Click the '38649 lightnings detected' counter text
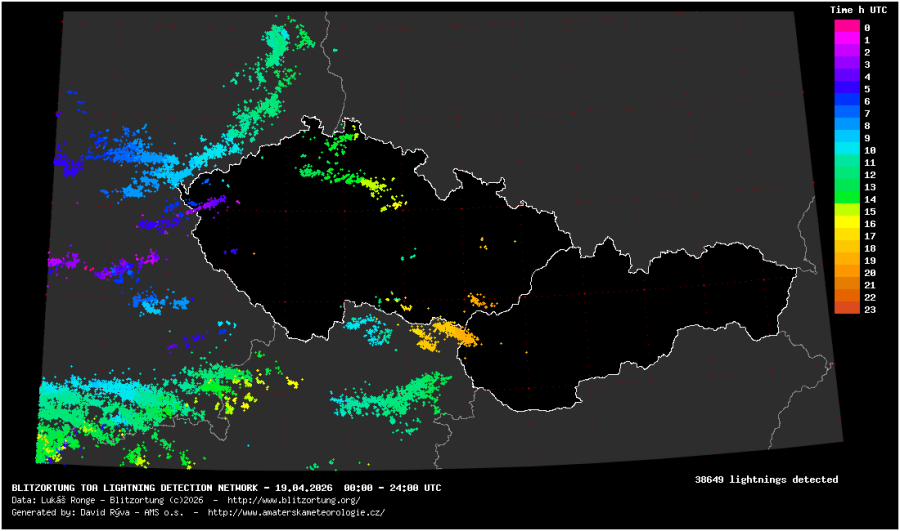The height and width of the screenshot is (531, 900). click(766, 480)
